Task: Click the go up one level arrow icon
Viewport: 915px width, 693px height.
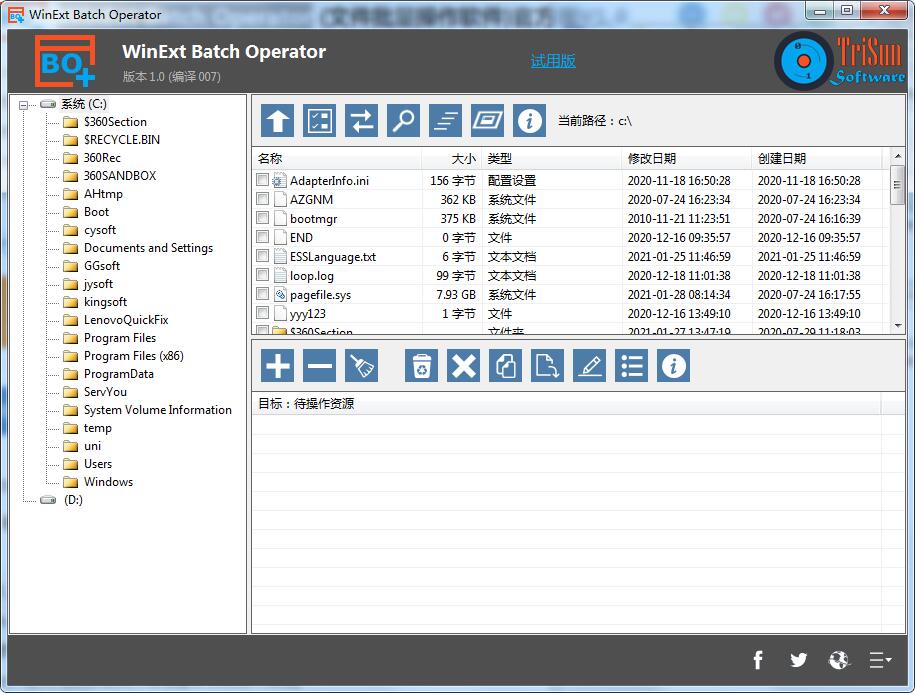Action: click(x=277, y=121)
